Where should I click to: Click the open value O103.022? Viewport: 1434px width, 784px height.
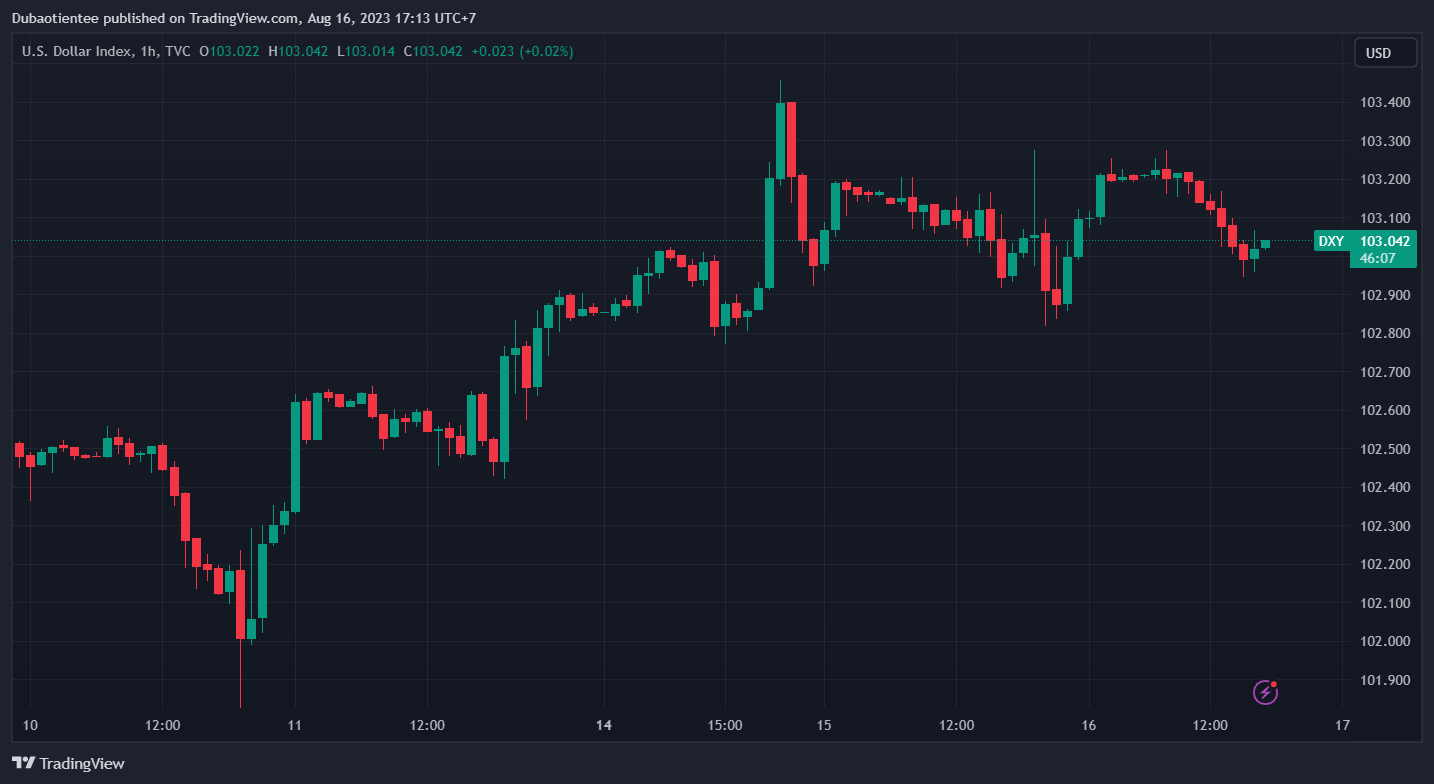[x=229, y=51]
